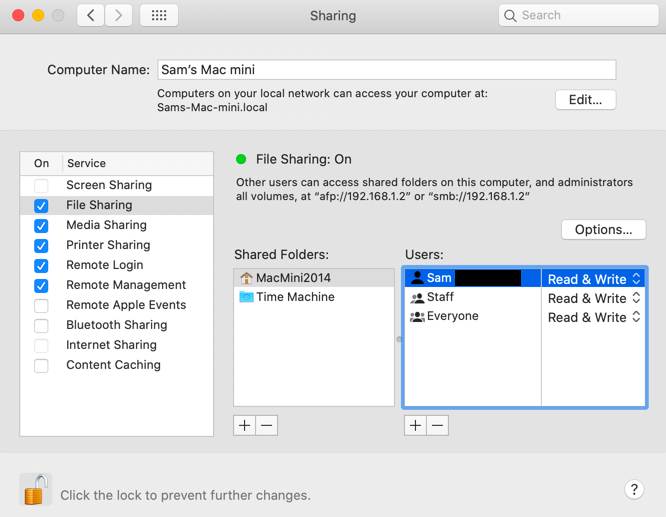Select Remote Apple Events service row

point(116,305)
